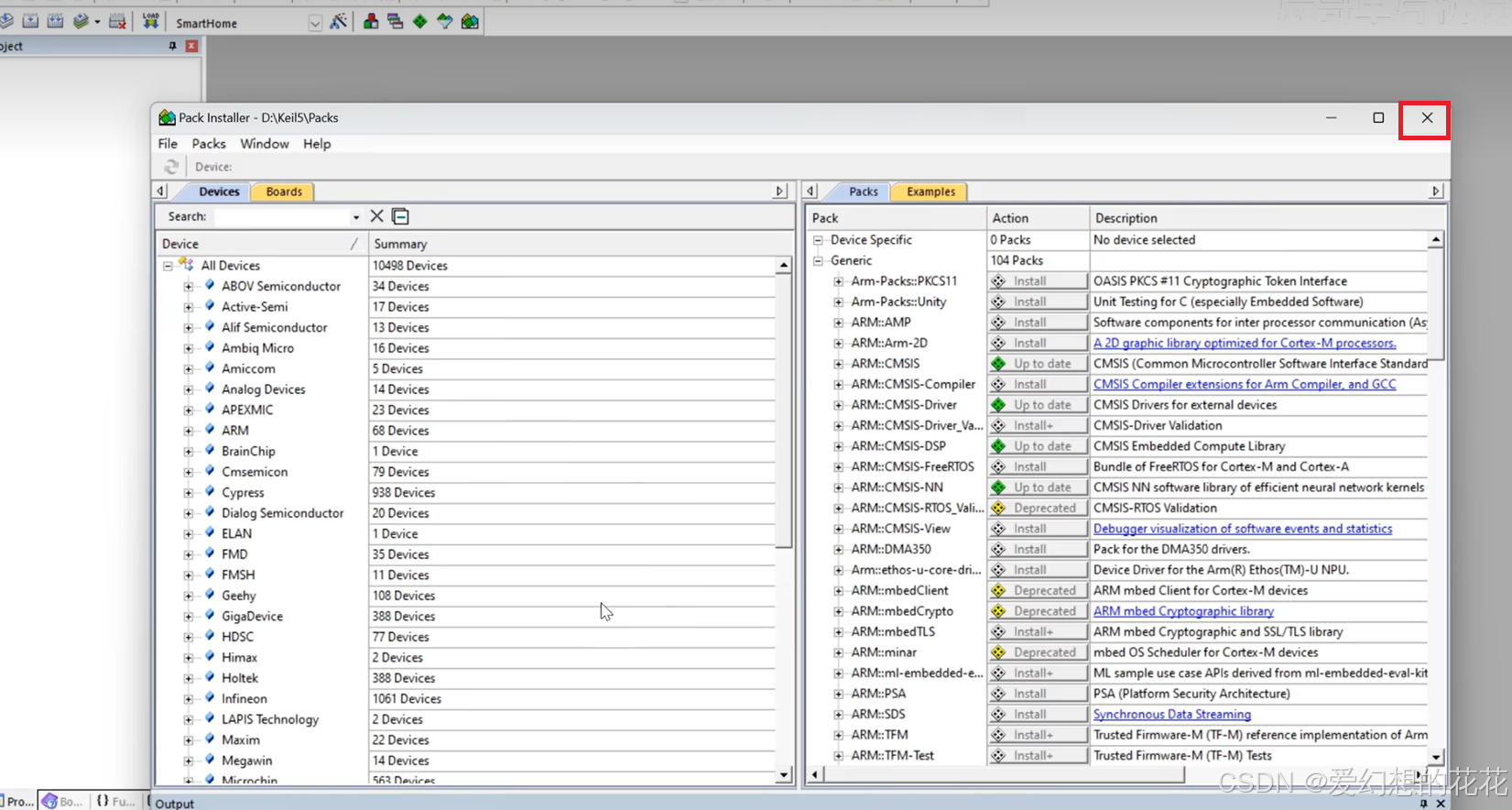
Task: Click Select Software Packs funnel icon
Action: [445, 21]
